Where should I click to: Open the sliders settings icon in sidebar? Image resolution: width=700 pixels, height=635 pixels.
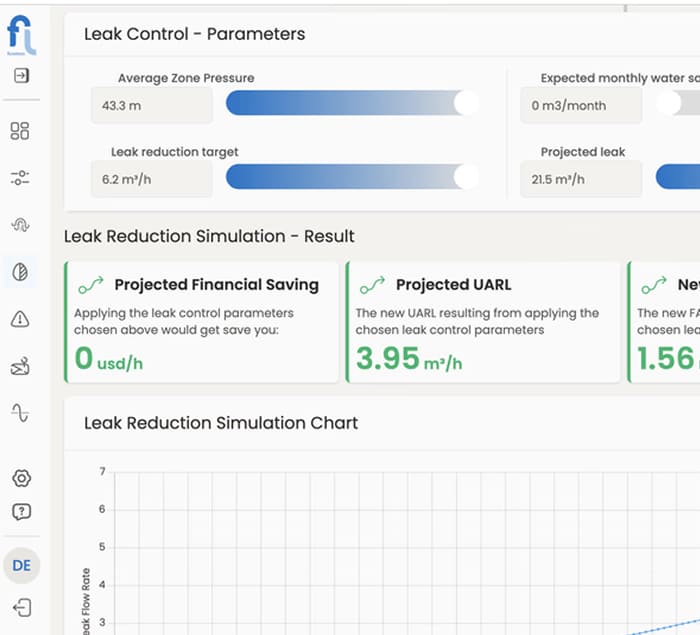pos(20,178)
